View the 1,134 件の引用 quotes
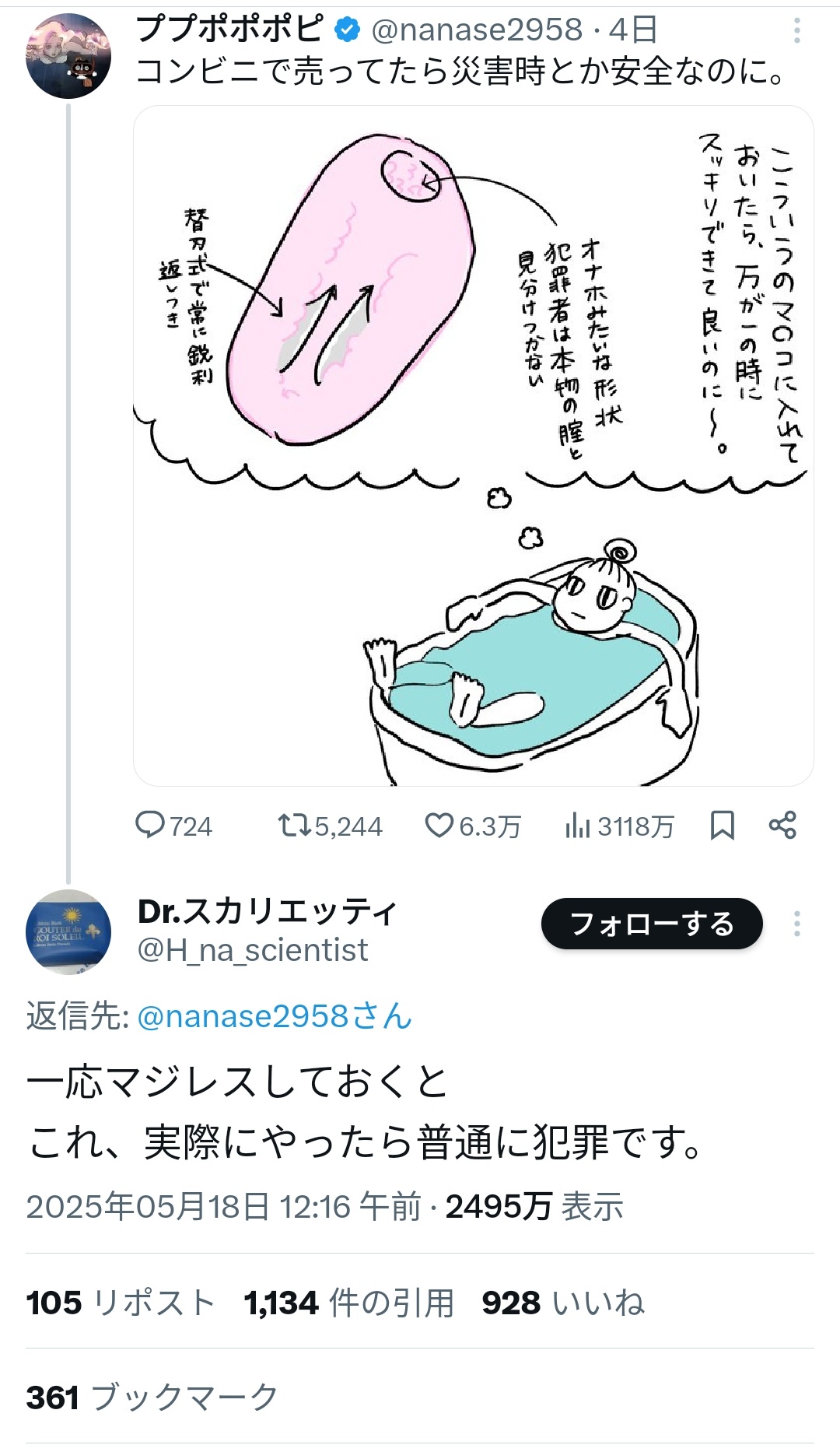 click(348, 1303)
